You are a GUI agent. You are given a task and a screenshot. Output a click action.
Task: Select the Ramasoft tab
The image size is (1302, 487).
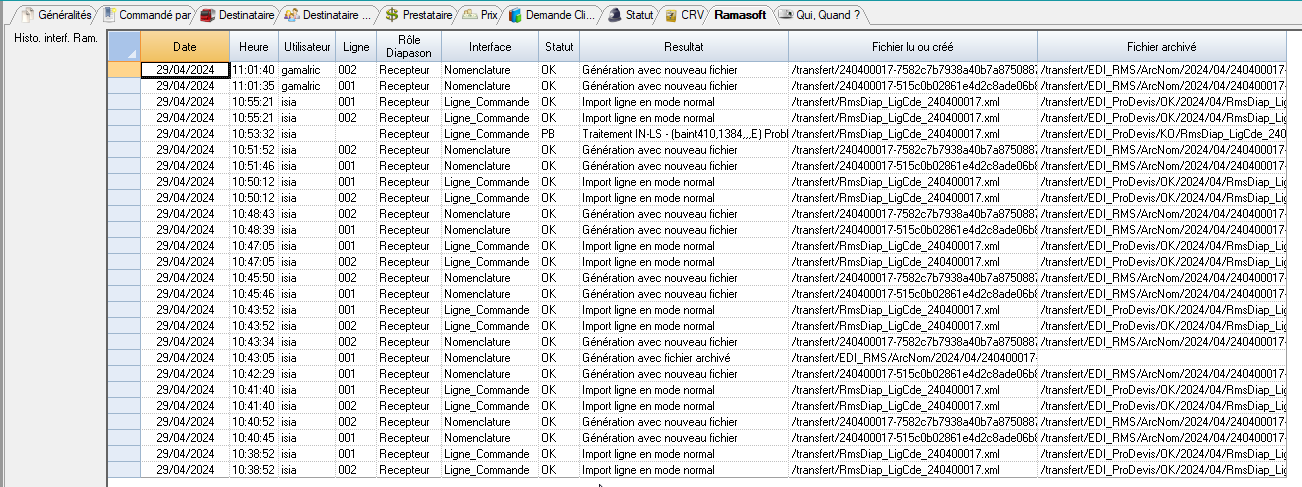point(740,15)
